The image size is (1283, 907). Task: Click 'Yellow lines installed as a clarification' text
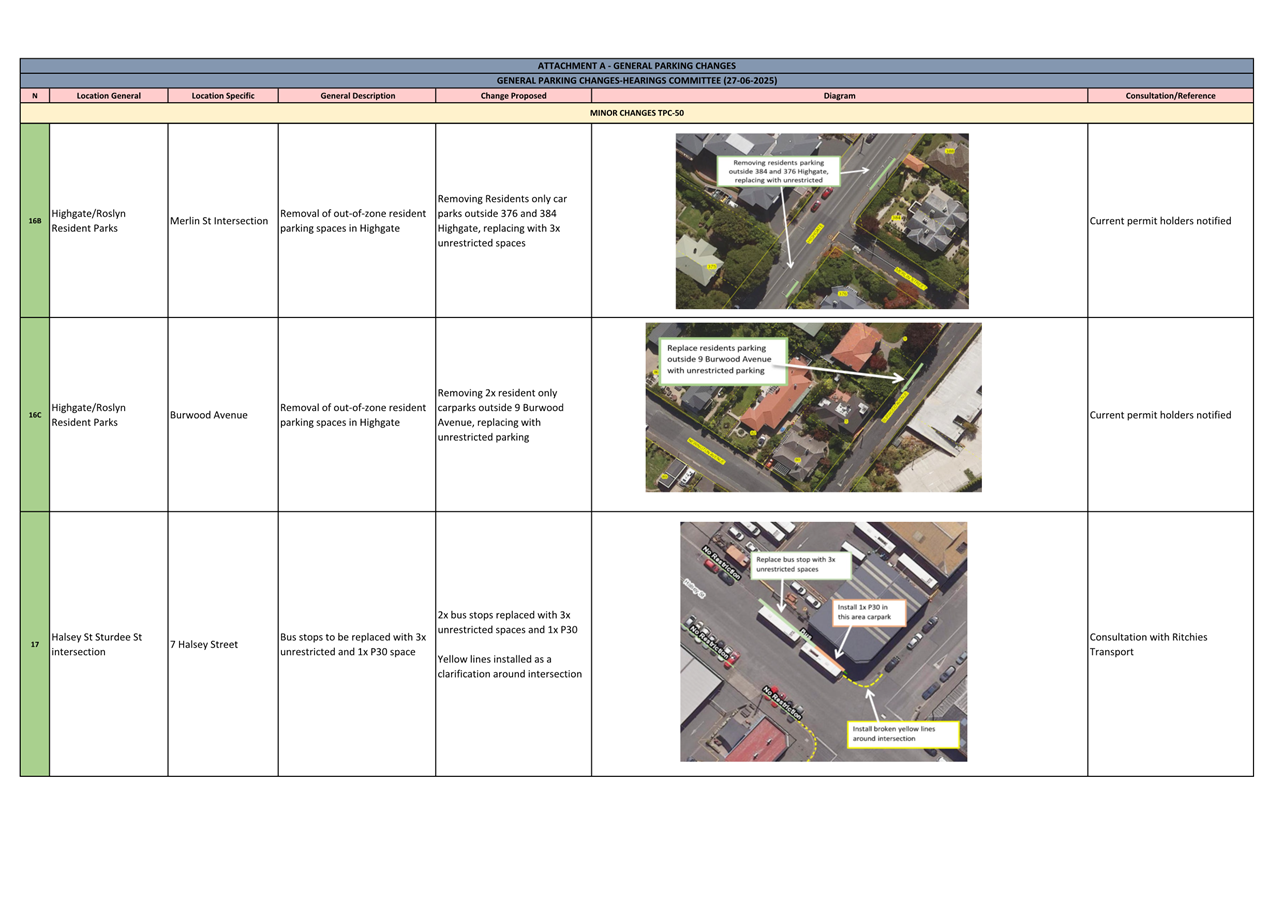[509, 666]
